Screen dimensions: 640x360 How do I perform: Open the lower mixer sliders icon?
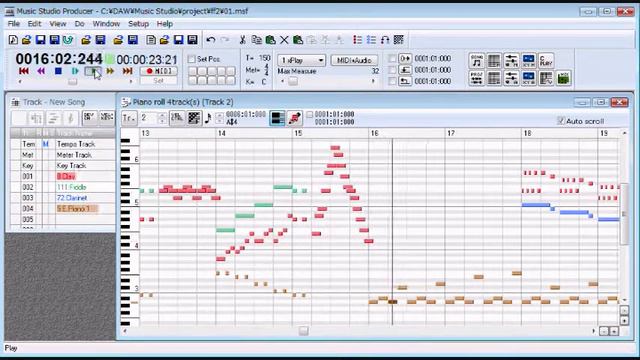[x=511, y=78]
